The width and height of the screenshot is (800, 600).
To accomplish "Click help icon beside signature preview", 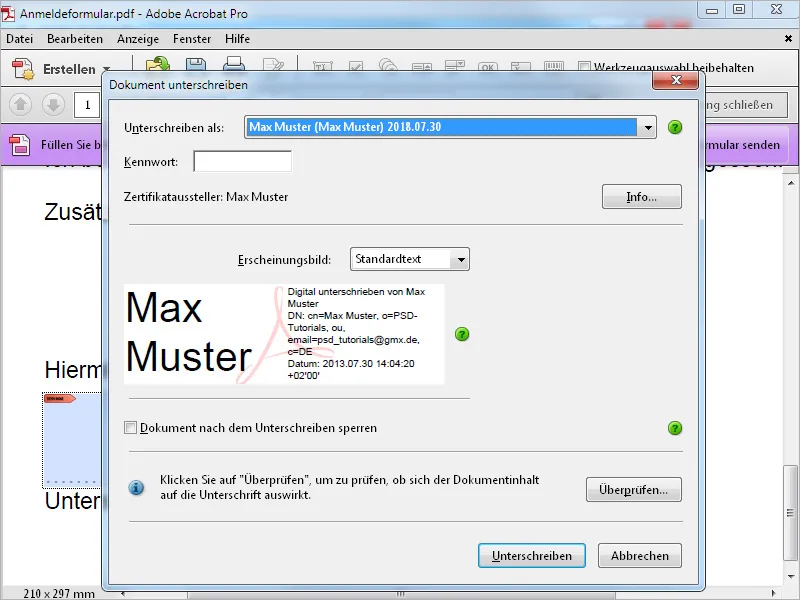I will click(462, 334).
